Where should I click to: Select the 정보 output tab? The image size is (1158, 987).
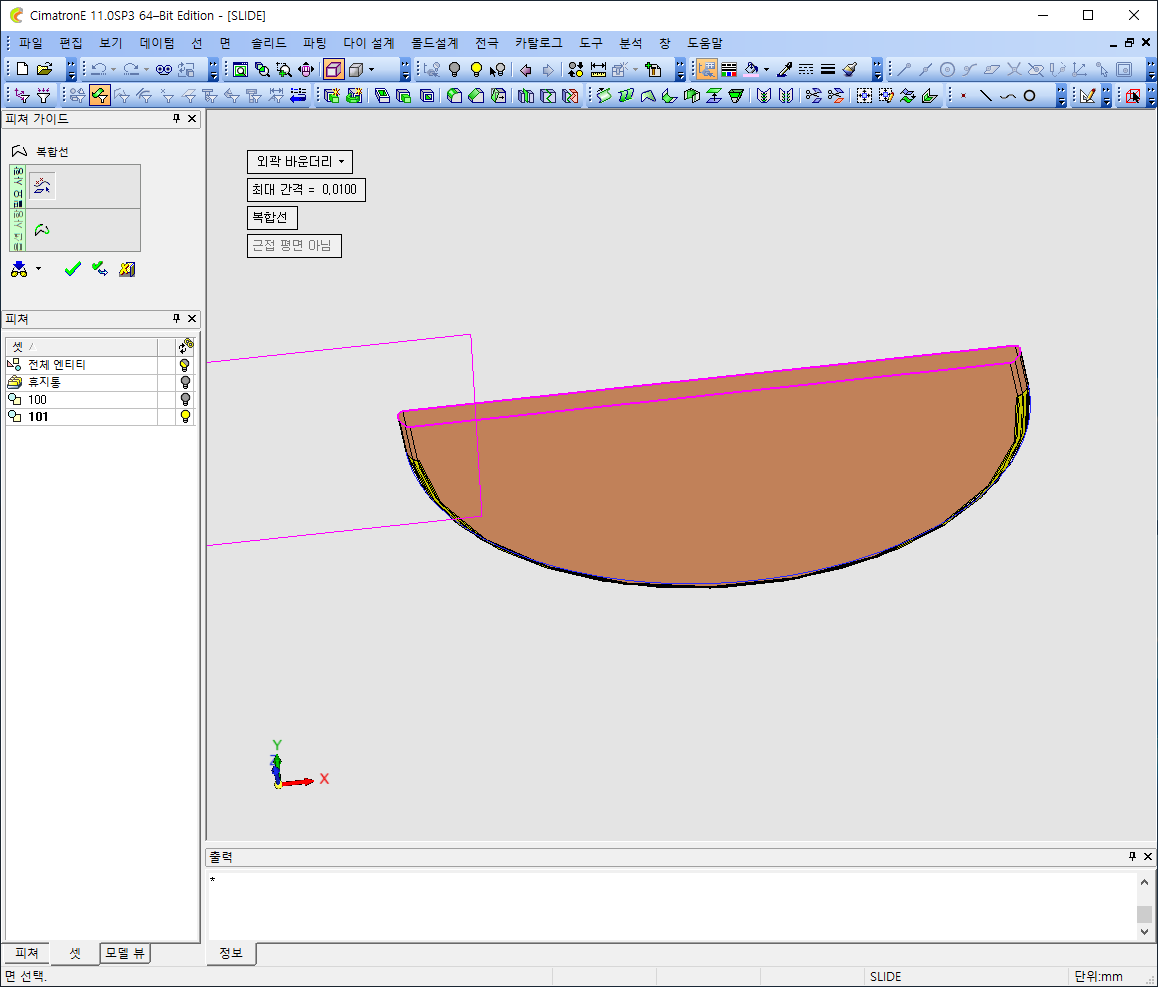point(231,953)
